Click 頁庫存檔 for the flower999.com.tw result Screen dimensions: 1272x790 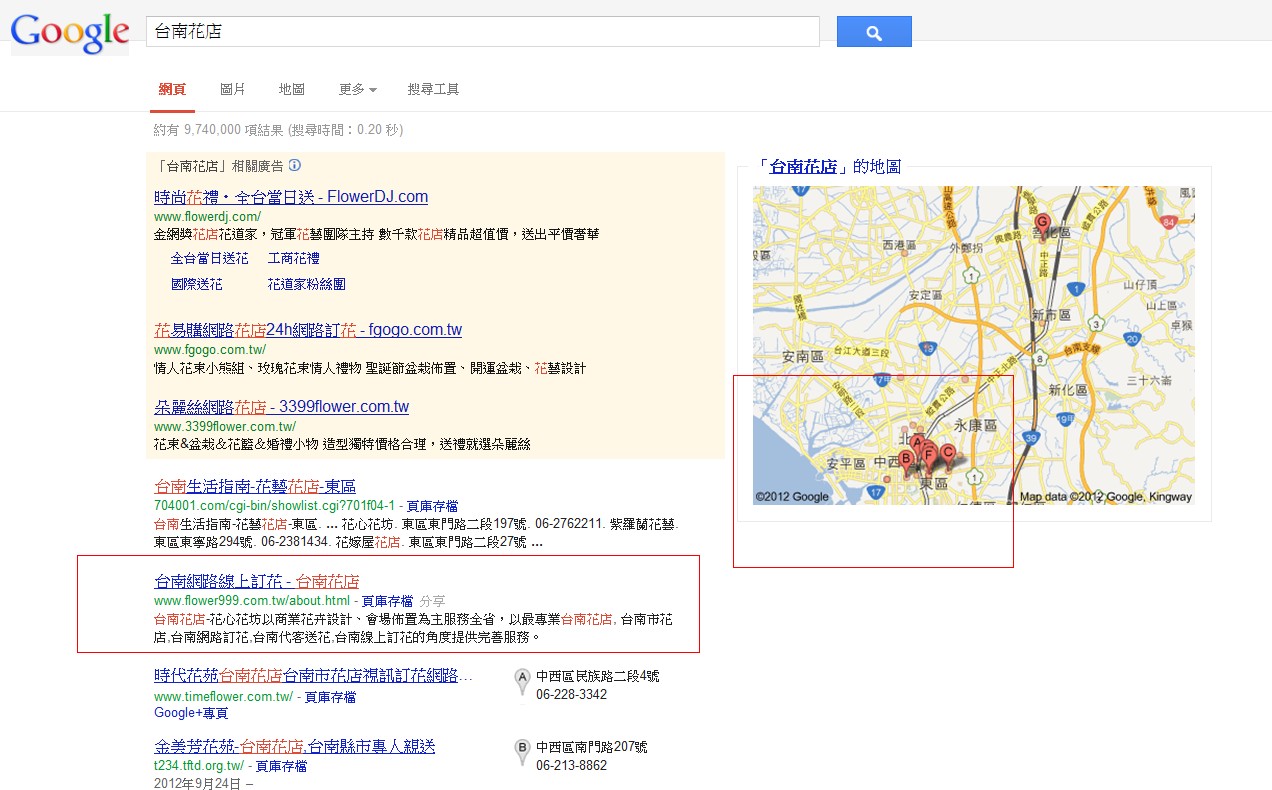coord(387,601)
